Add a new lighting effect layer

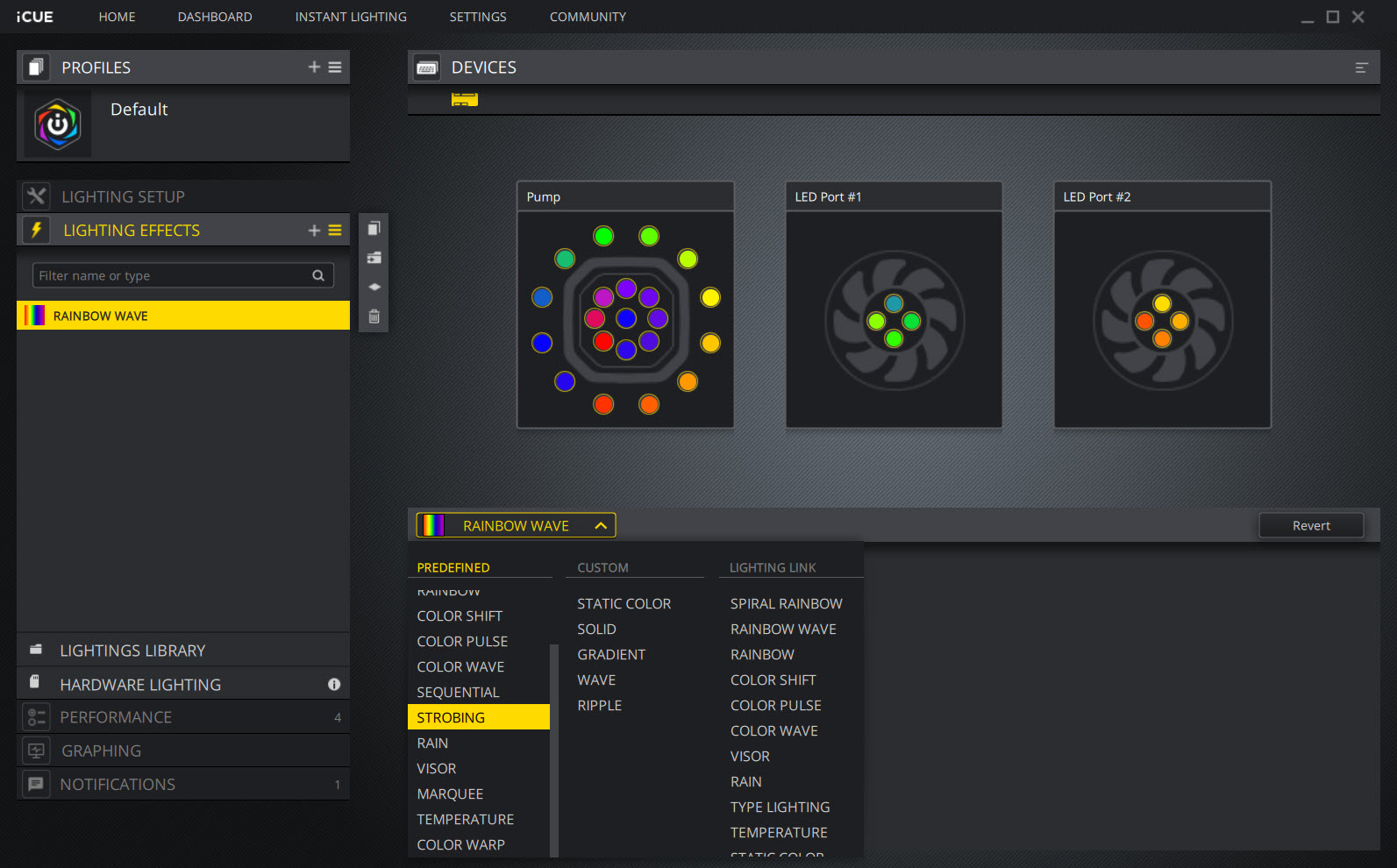coord(314,231)
